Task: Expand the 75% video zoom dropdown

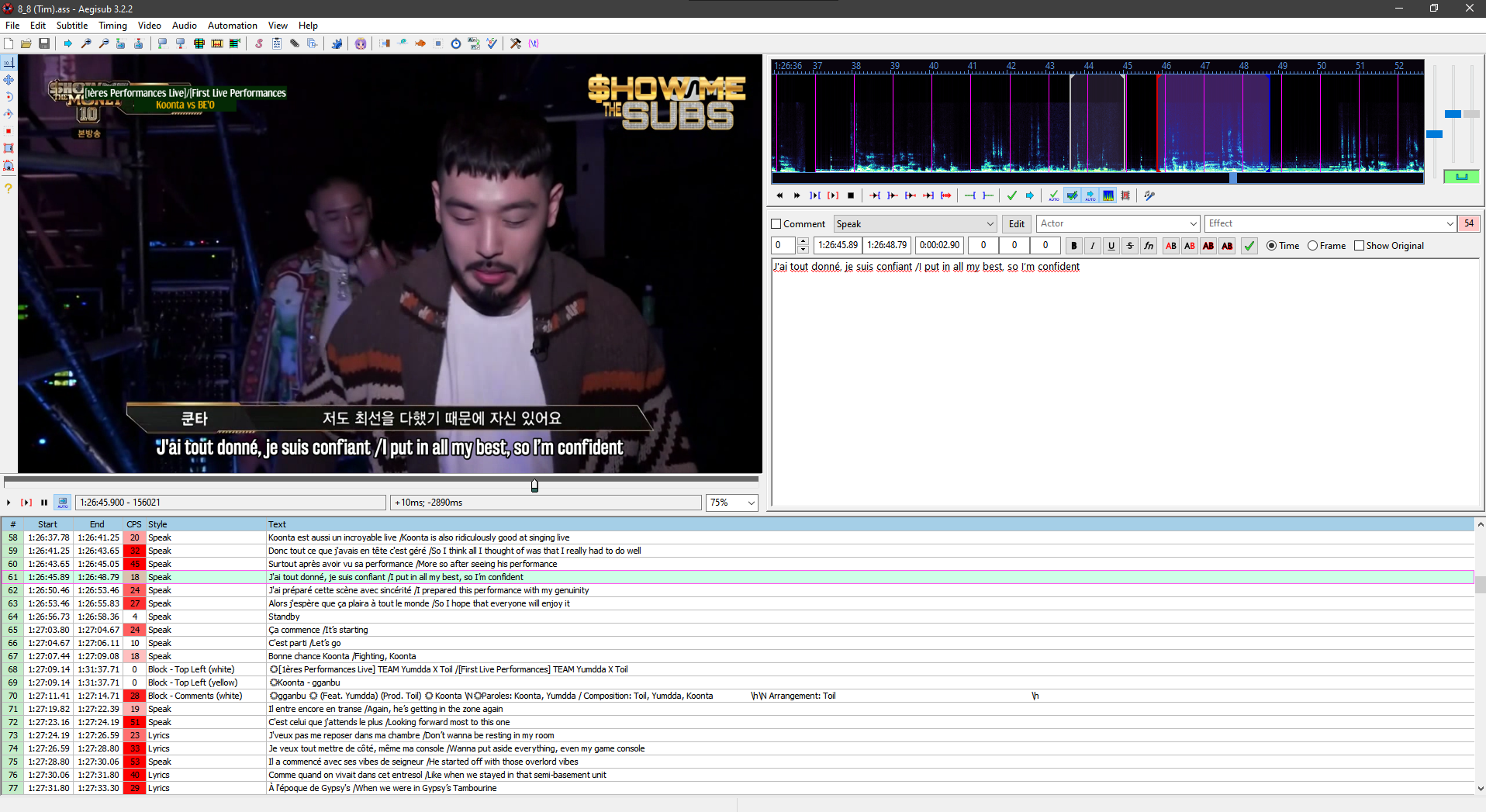Action: 751,503
